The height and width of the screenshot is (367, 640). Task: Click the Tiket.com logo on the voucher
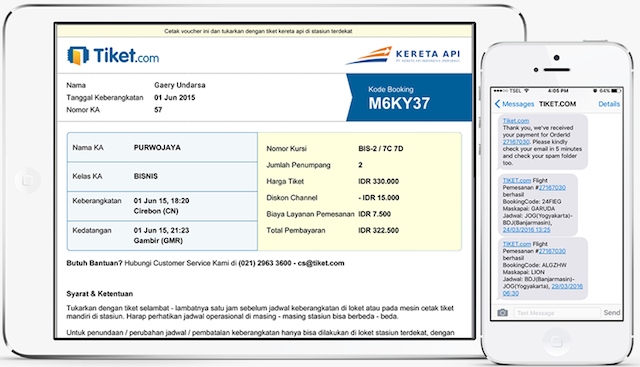113,56
